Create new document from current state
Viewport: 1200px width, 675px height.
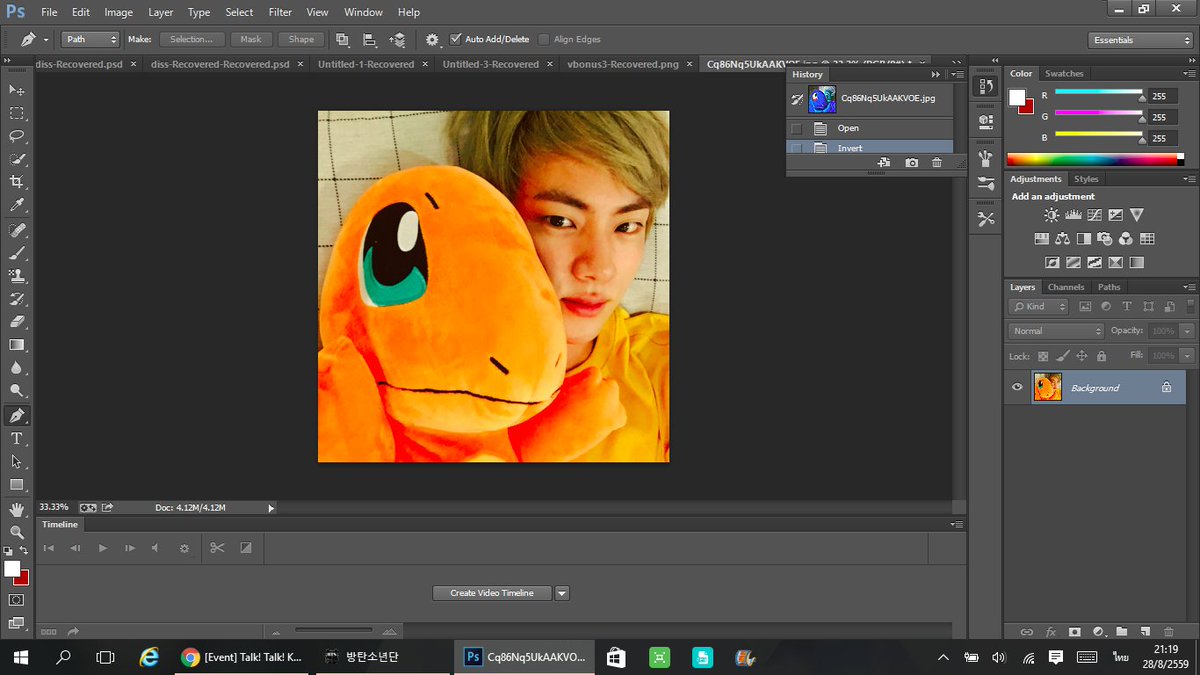[884, 162]
